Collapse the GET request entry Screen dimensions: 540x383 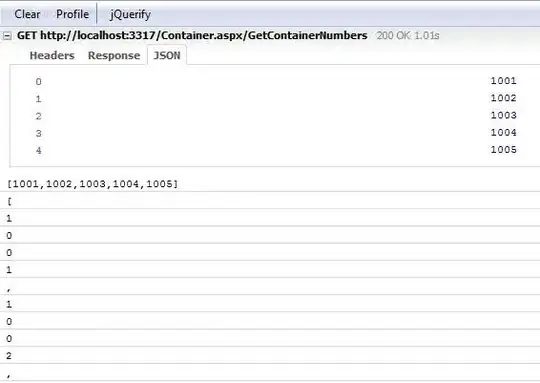coord(7,36)
